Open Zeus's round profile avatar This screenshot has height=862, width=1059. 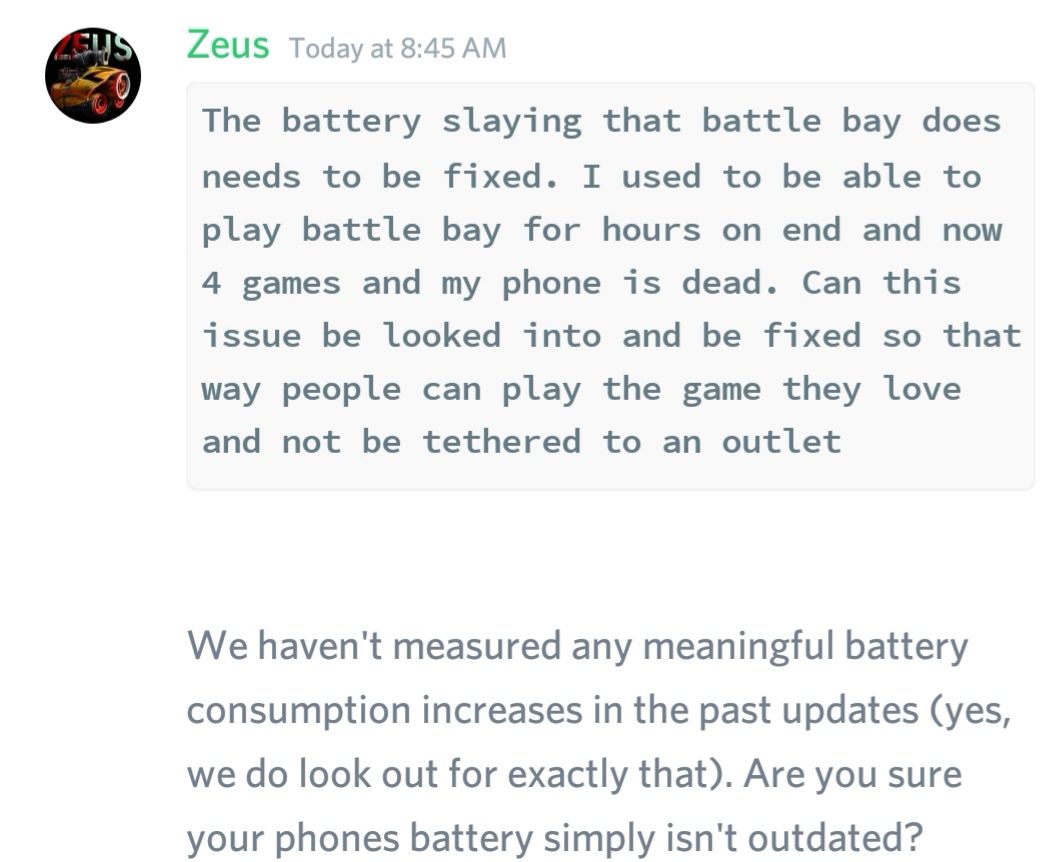93,76
